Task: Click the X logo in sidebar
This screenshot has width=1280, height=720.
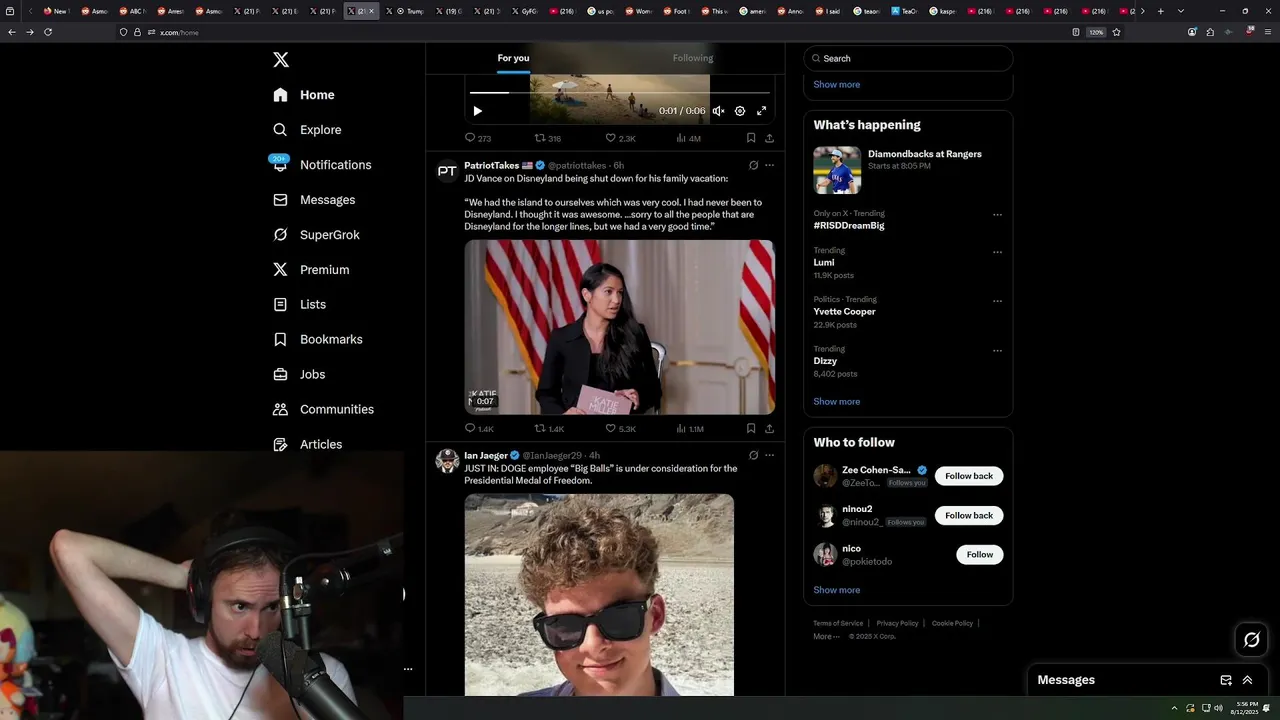Action: coord(281,60)
